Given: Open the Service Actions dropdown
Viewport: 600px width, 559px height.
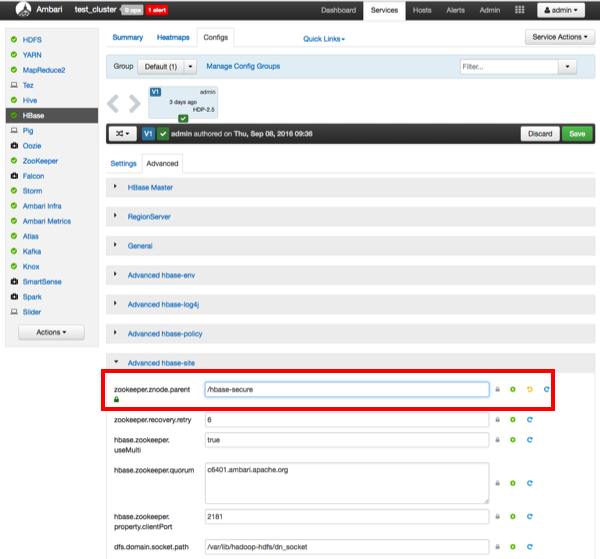Looking at the screenshot, I should [560, 37].
